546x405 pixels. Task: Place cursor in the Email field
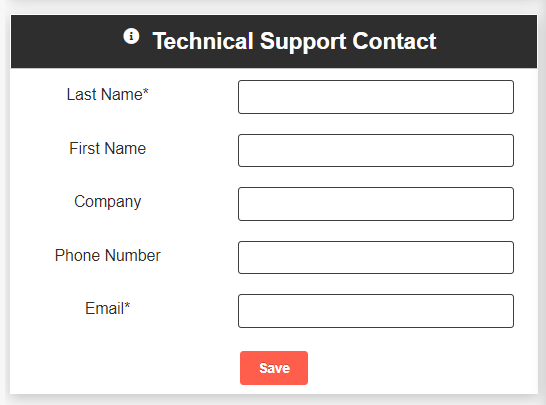376,311
